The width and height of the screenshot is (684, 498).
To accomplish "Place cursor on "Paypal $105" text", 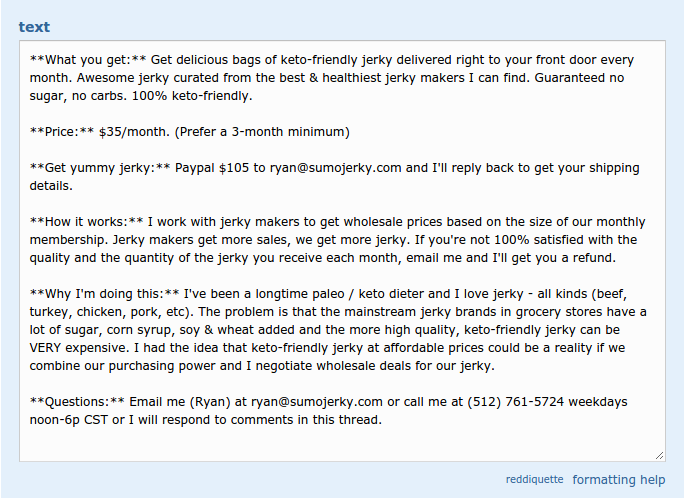I will click(x=213, y=168).
